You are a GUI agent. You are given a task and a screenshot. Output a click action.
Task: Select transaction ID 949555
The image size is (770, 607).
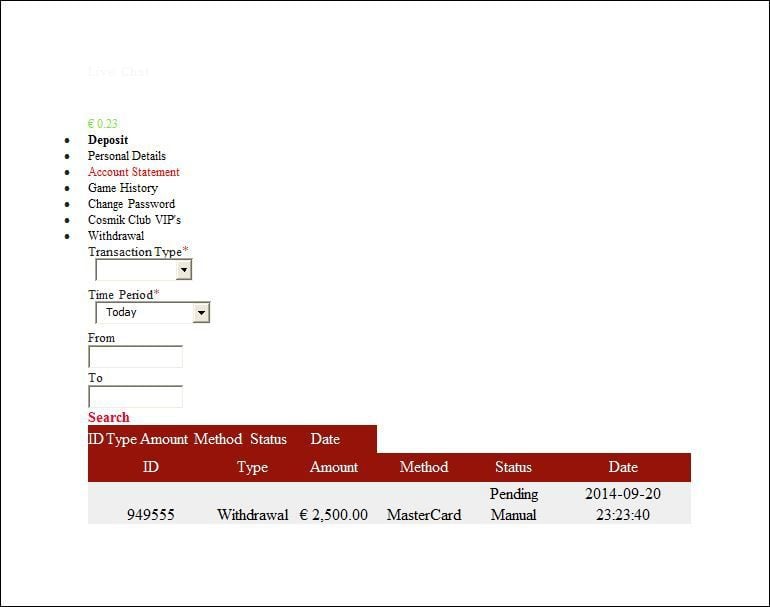[x=151, y=515]
